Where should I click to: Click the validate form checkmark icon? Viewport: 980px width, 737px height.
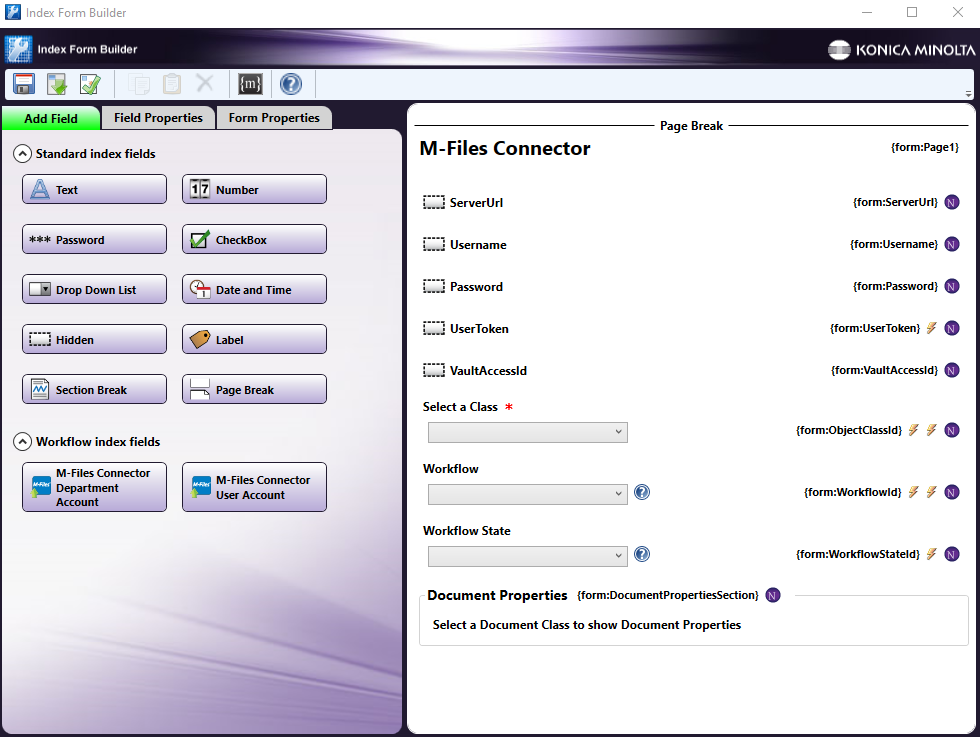(91, 84)
